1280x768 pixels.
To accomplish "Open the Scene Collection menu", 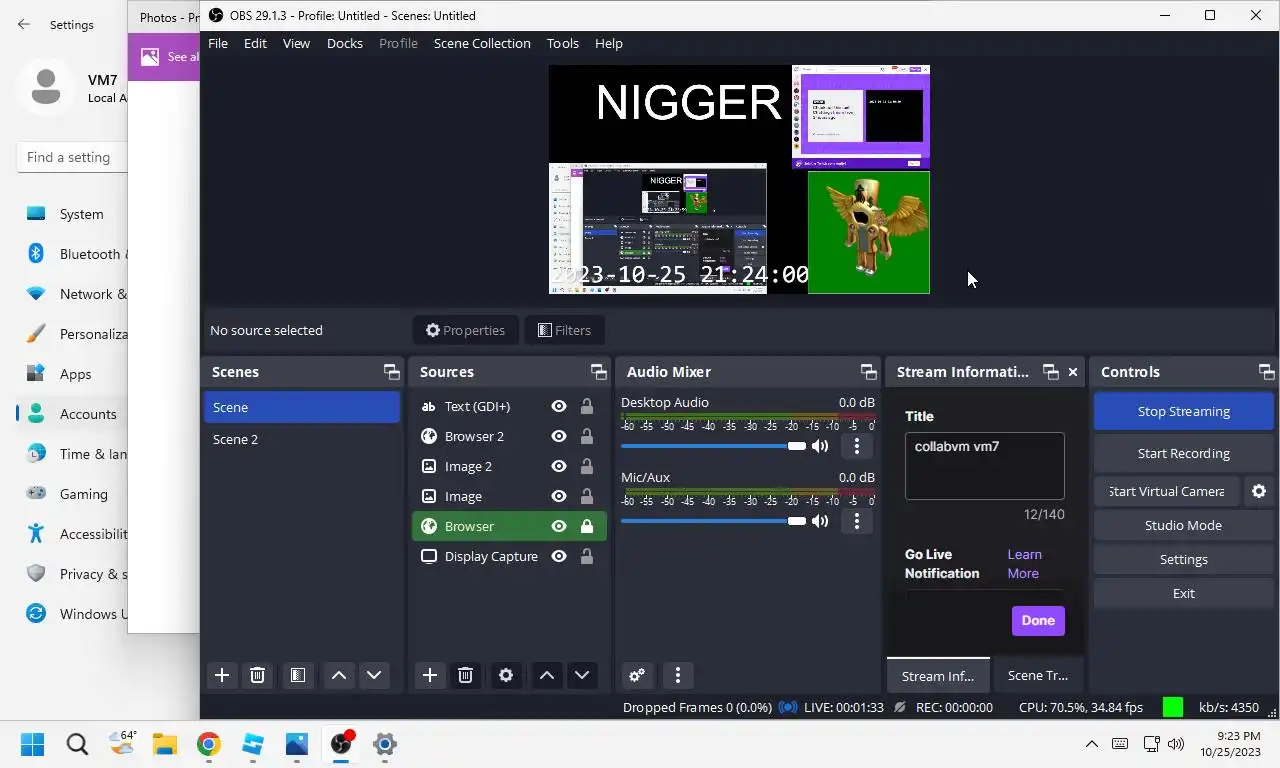I will (x=482, y=43).
